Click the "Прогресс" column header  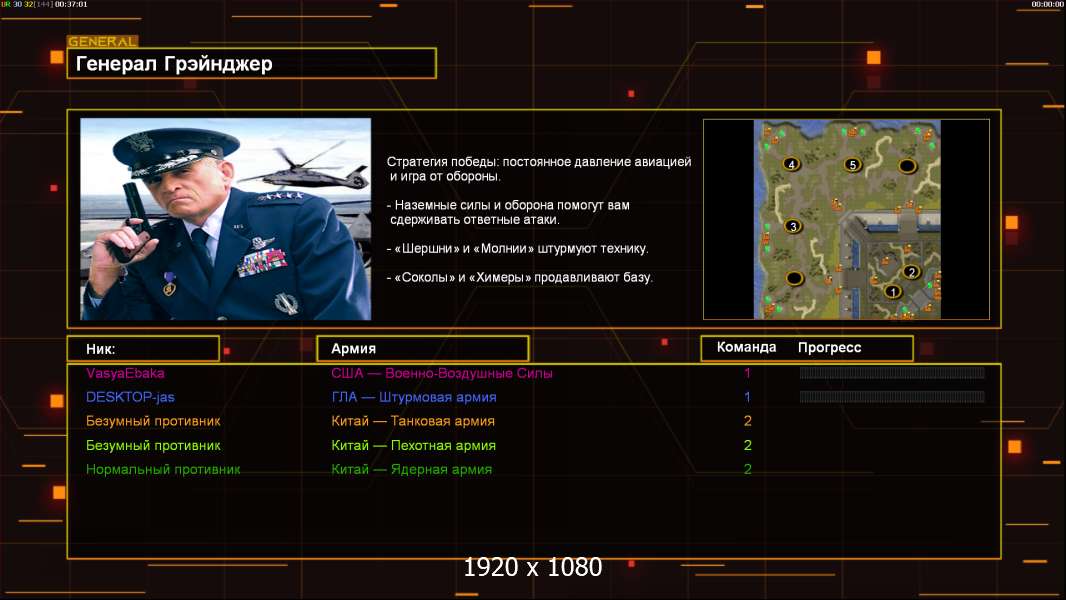tap(829, 348)
